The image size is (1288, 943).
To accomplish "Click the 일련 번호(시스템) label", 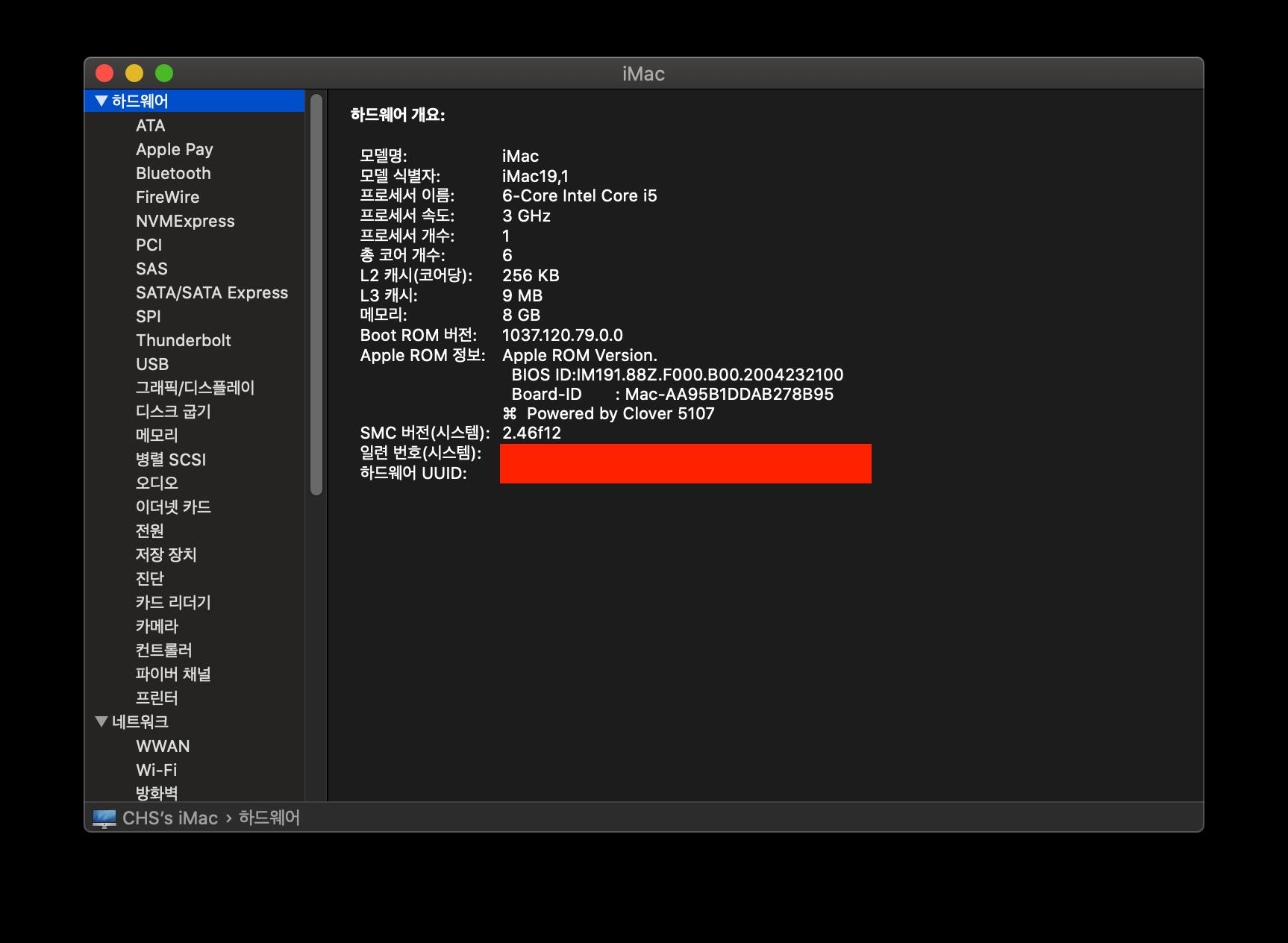I will 421,453.
